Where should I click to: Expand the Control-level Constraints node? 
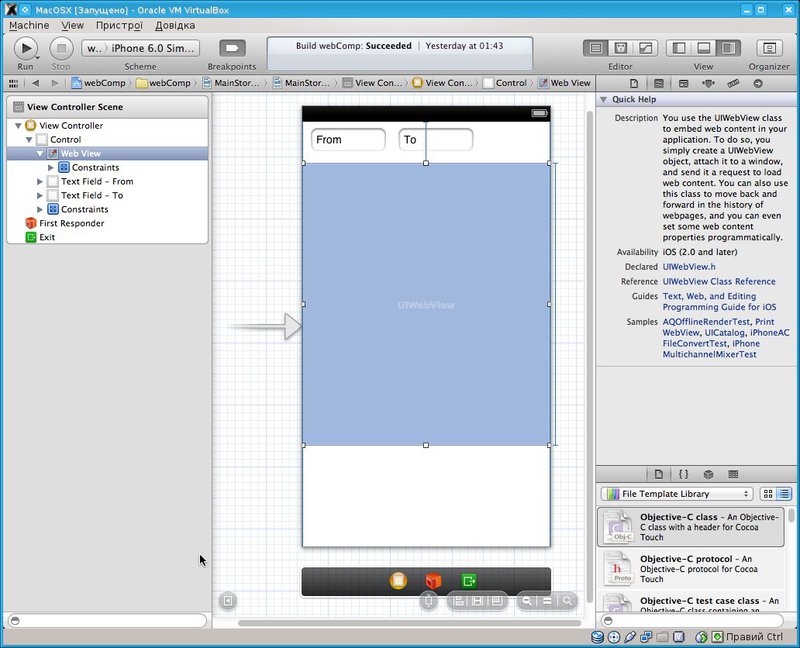tap(40, 209)
